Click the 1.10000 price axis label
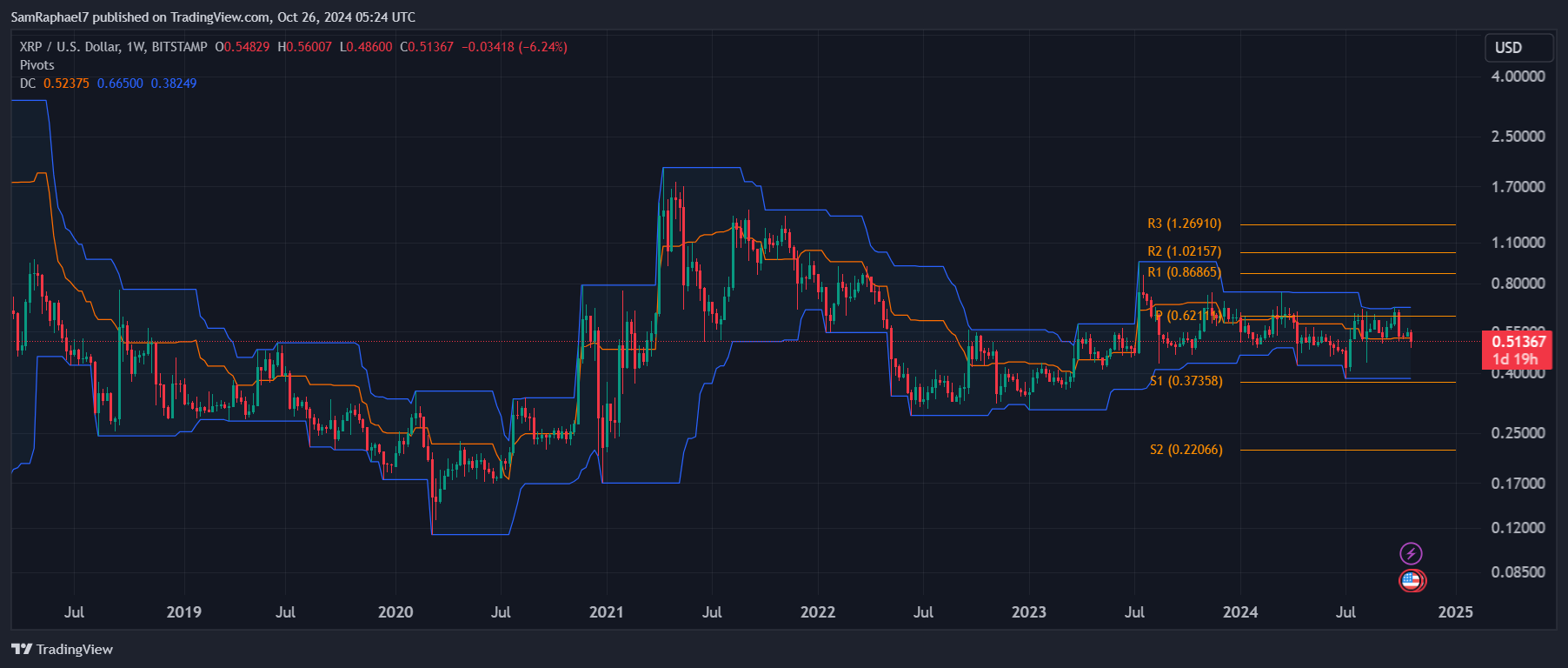Screen dimensions: 1568x668 tap(1518, 243)
